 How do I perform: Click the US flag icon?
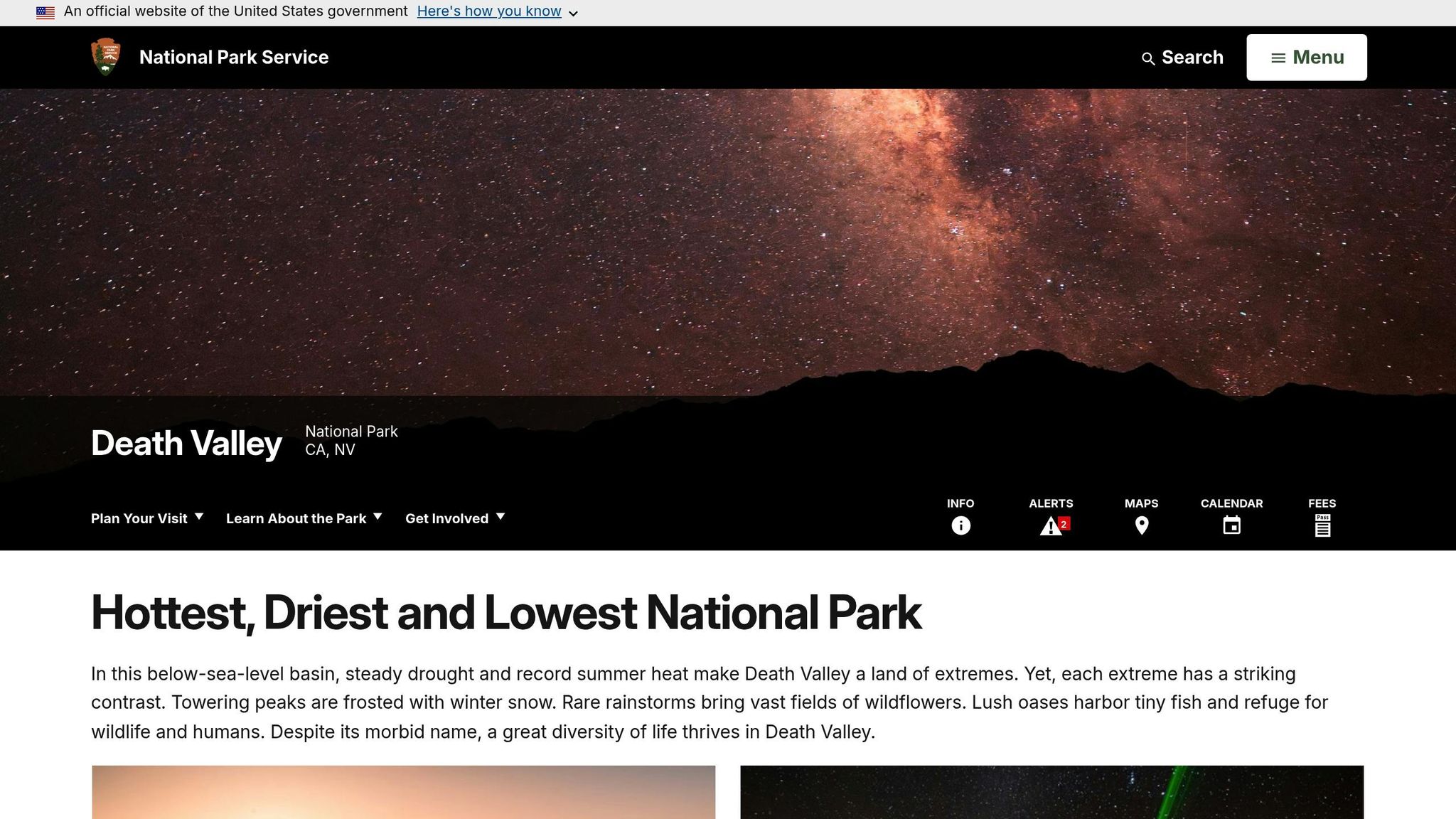45,12
